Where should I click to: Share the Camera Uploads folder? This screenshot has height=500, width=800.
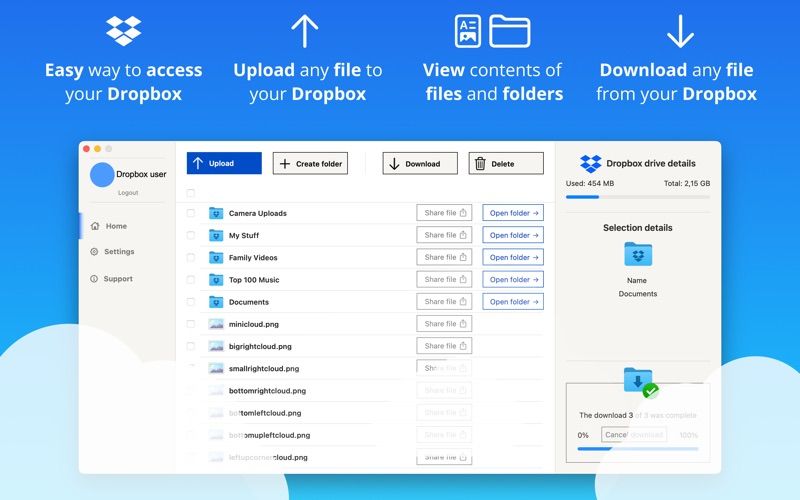444,213
